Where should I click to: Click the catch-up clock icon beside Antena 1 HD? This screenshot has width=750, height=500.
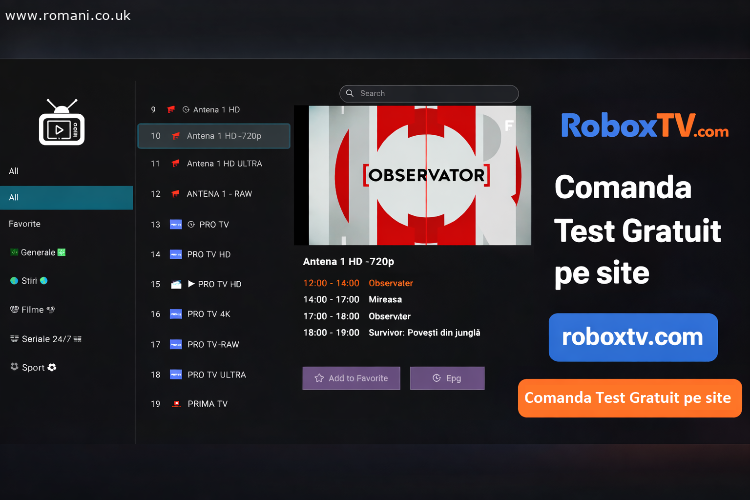click(x=186, y=110)
